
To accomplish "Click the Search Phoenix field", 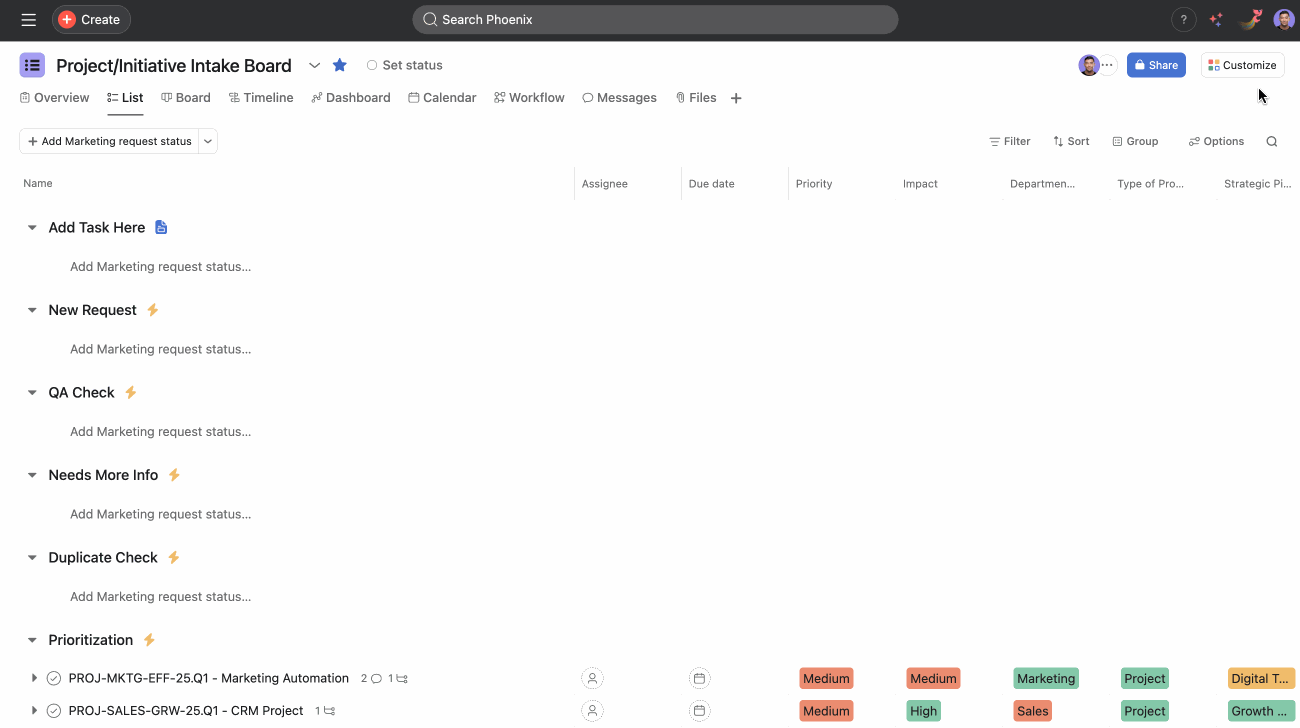I will [655, 19].
